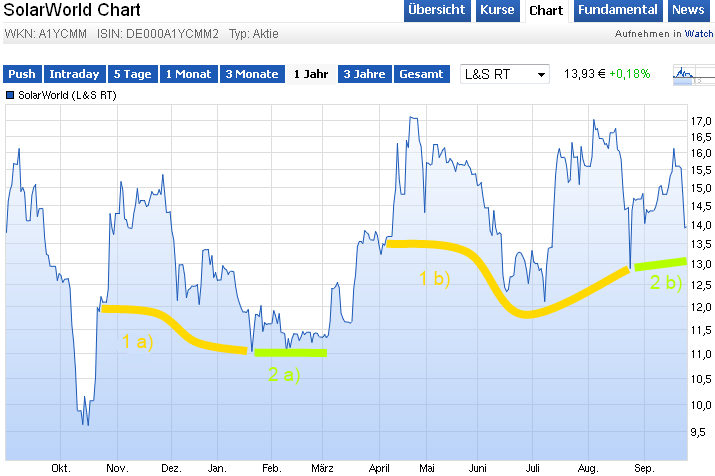Select the 1 Monat range
This screenshot has height=476, width=715.
tap(189, 74)
